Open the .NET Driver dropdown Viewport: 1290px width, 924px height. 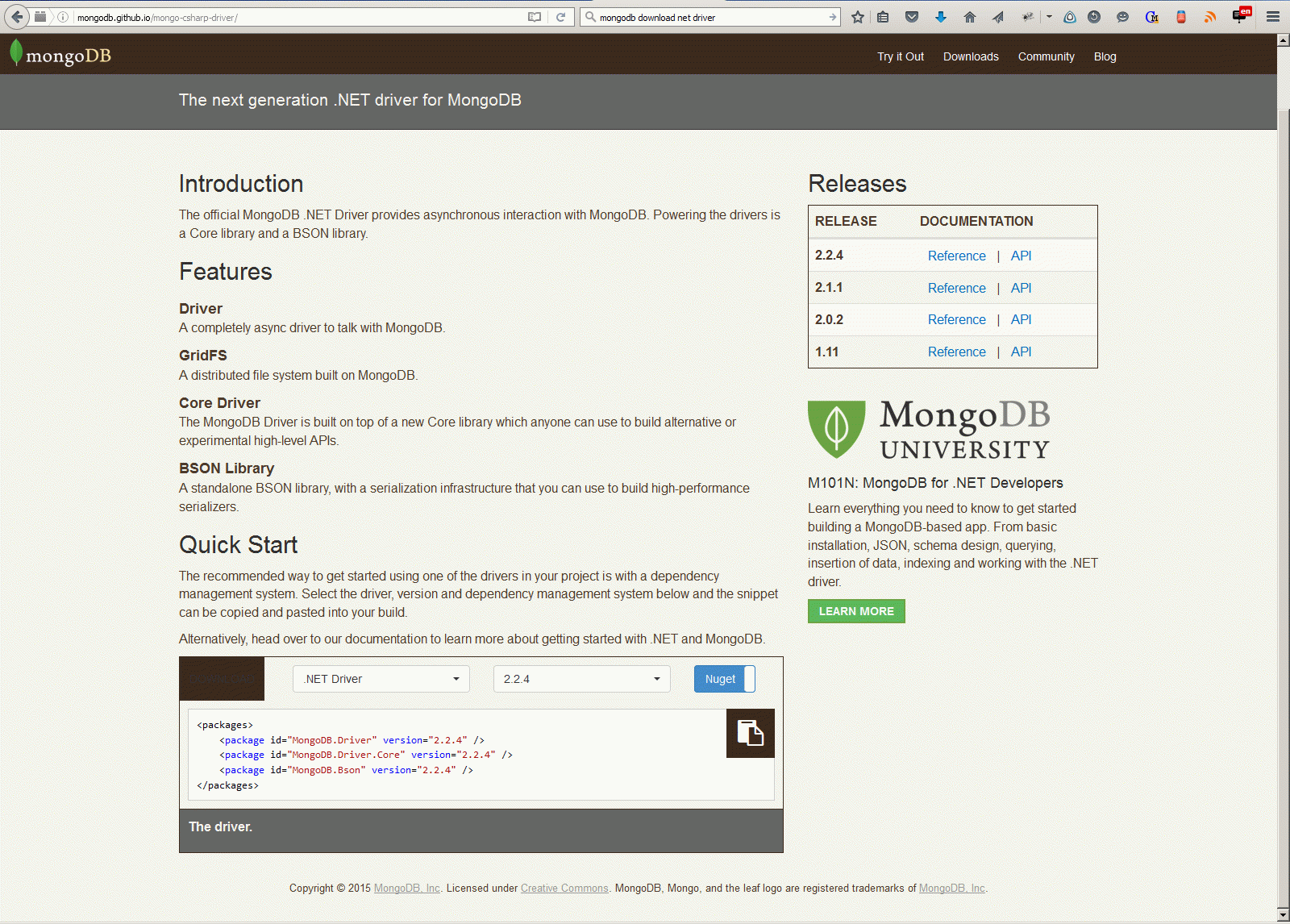[x=381, y=679]
